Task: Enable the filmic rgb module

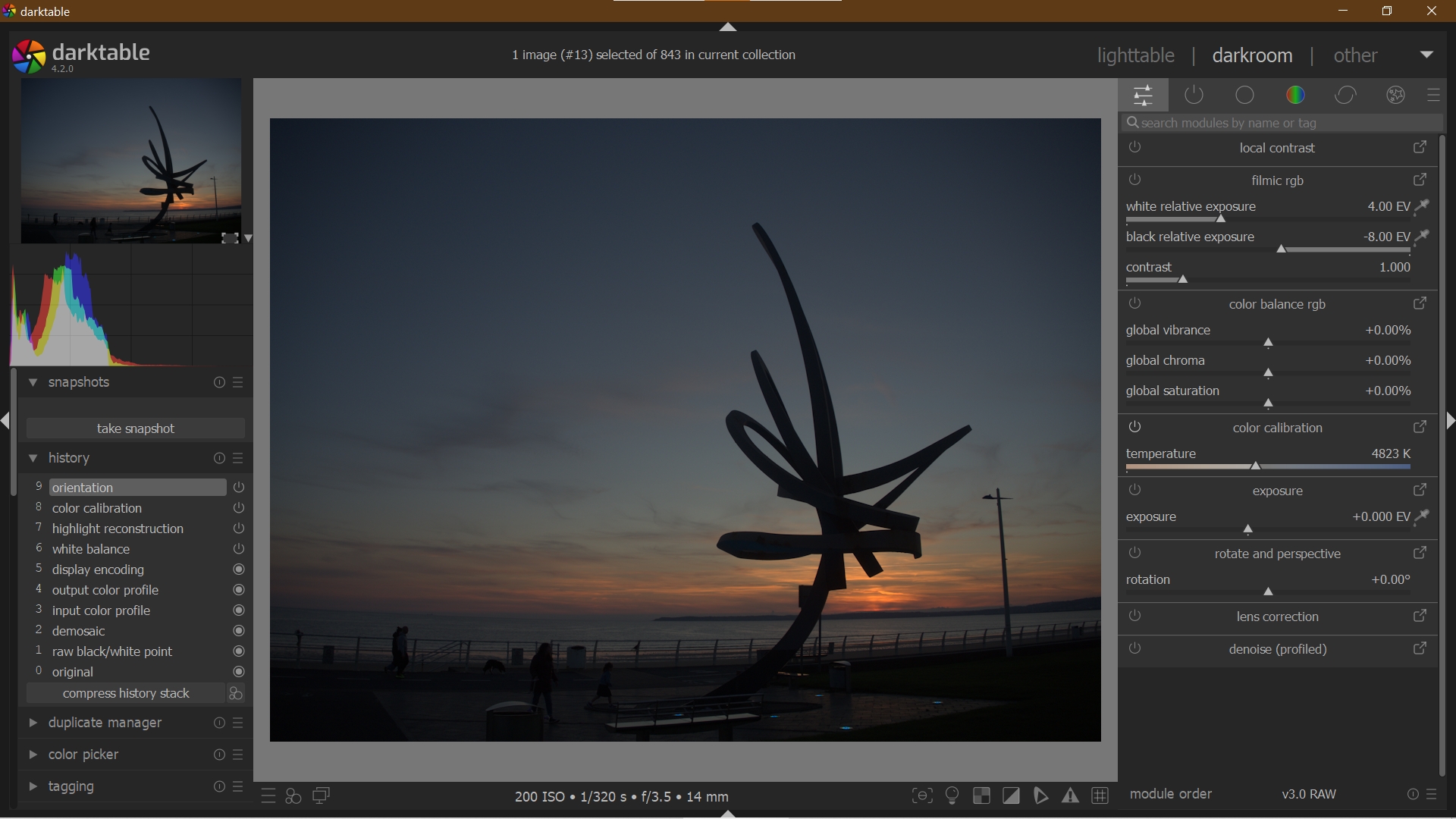Action: pos(1135,180)
